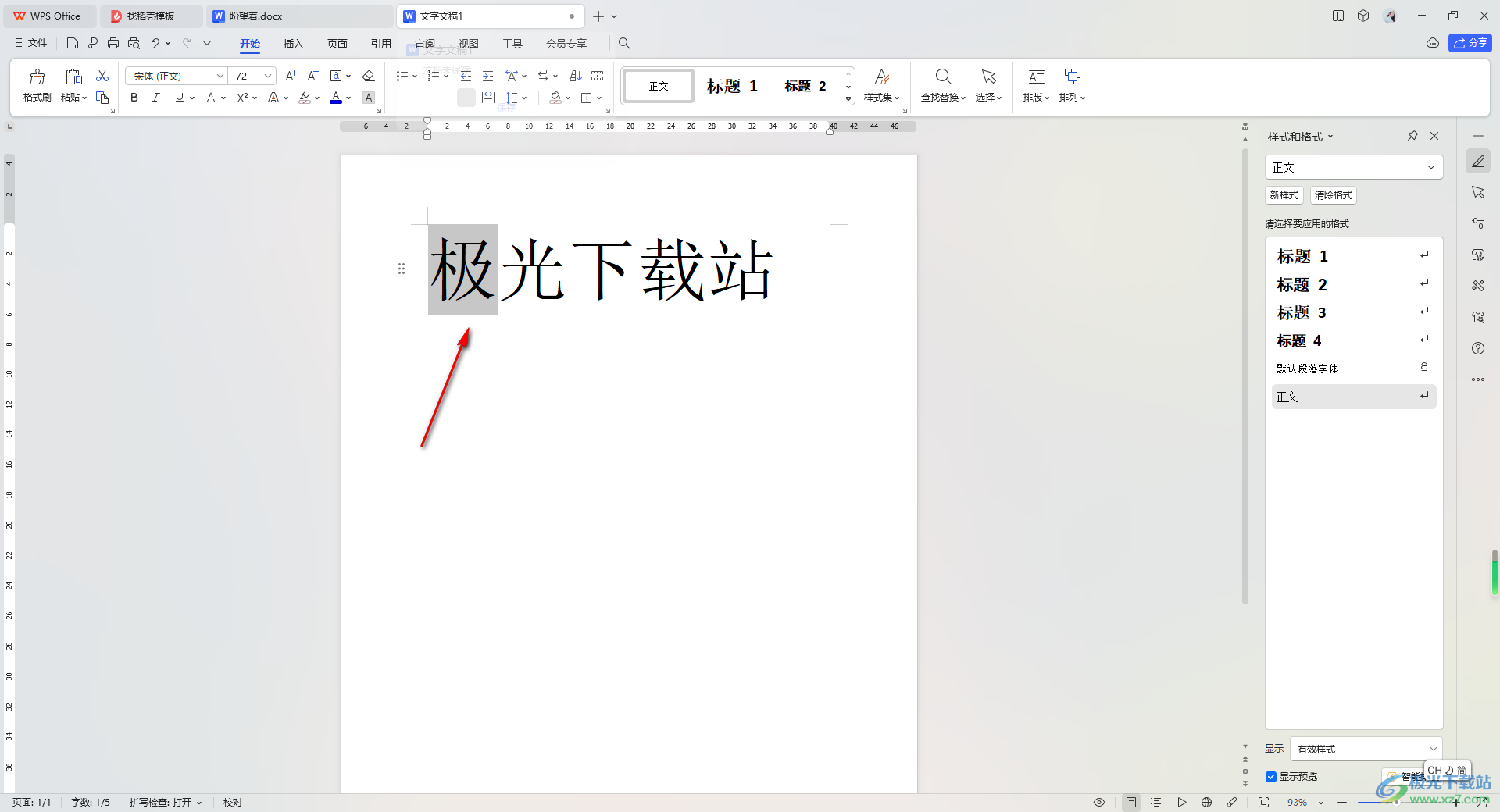Align text right icon

pos(444,98)
